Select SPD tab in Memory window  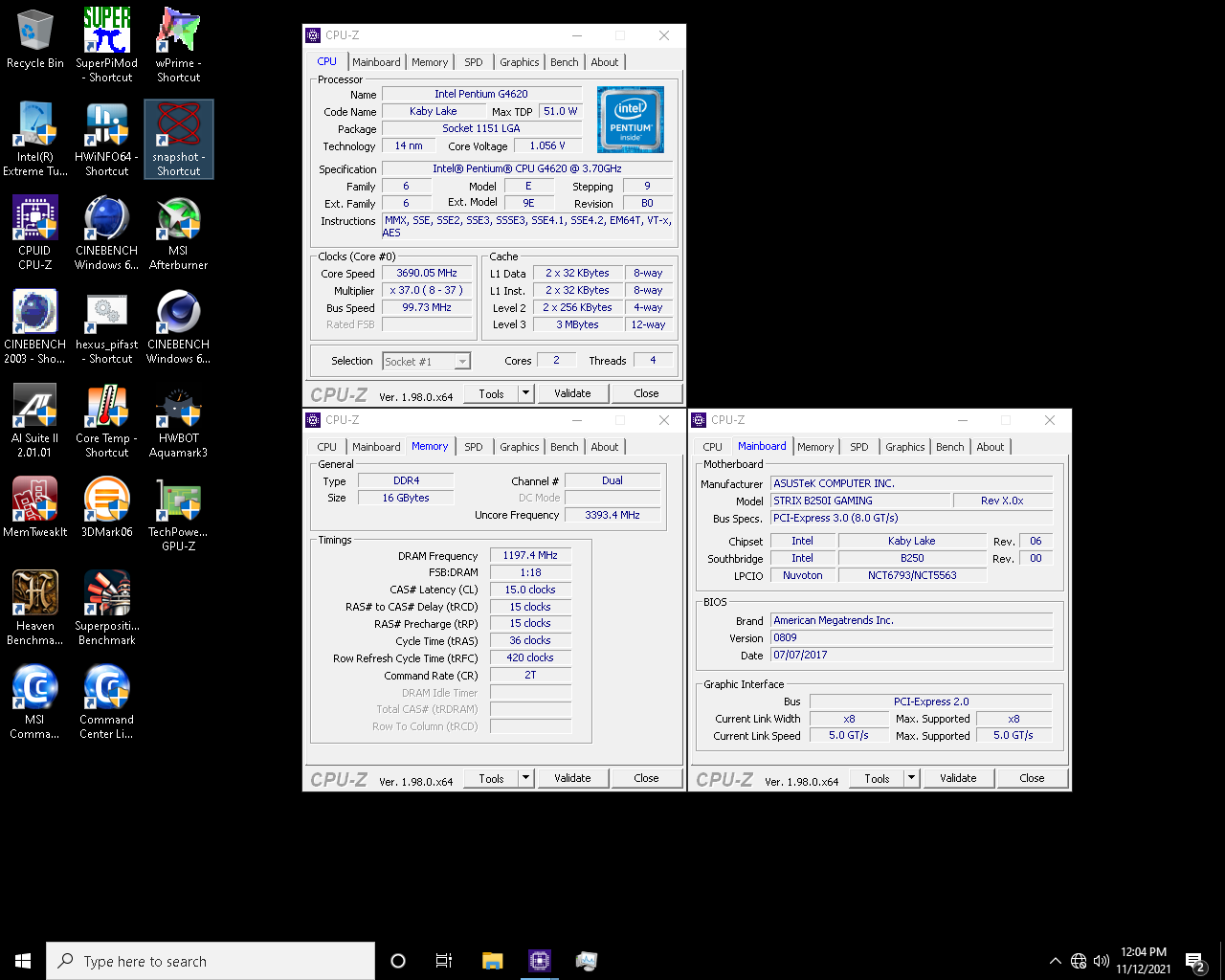(474, 447)
